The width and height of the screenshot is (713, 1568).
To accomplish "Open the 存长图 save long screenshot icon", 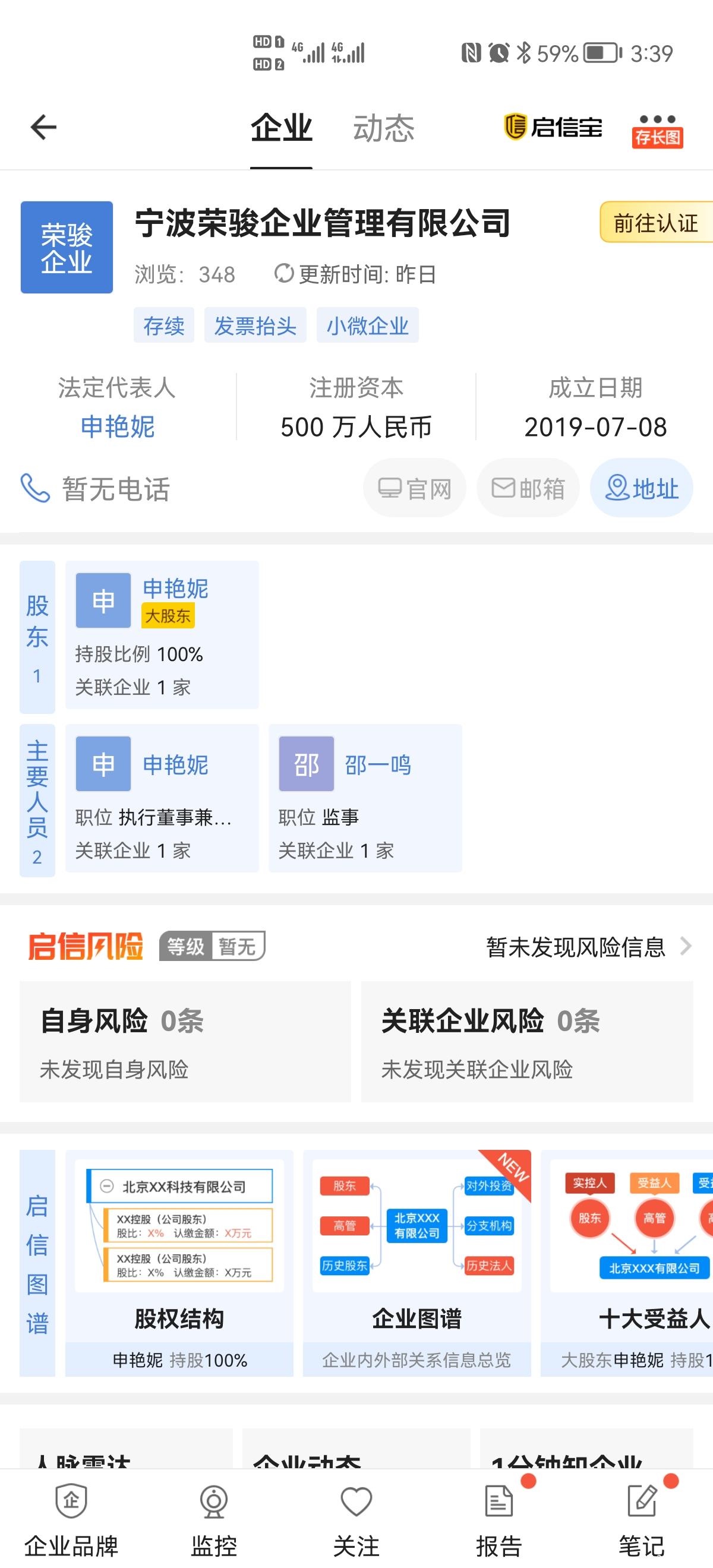I will [657, 130].
